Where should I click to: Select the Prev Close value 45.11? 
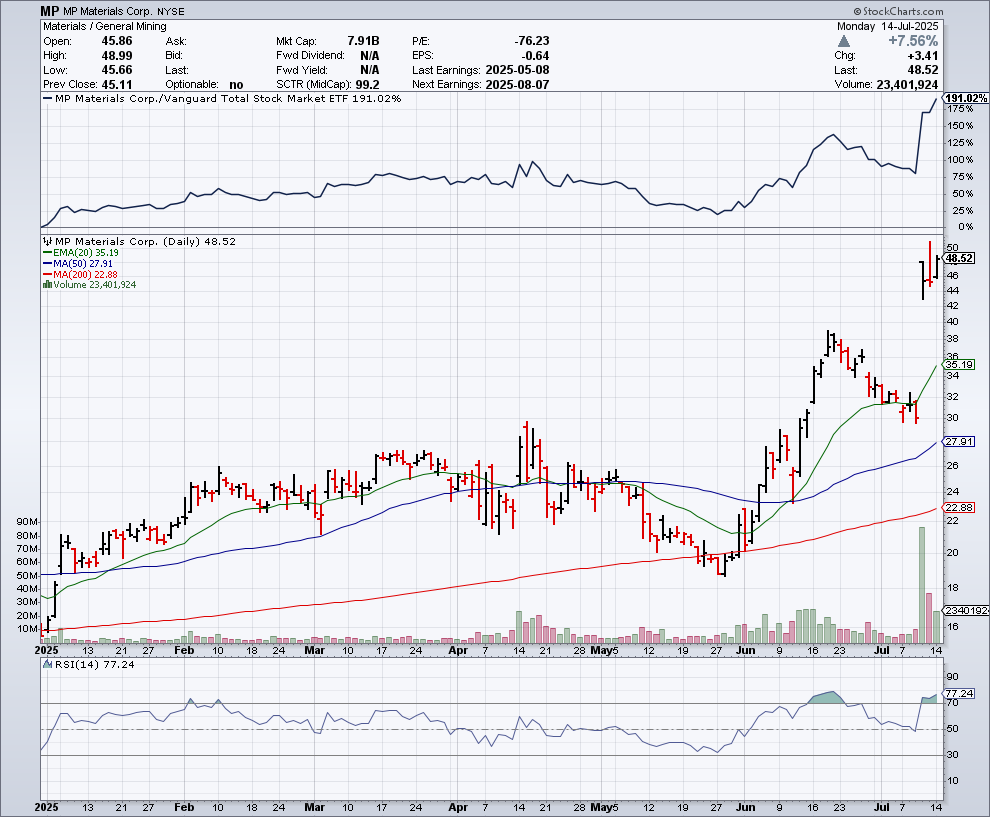click(x=117, y=85)
